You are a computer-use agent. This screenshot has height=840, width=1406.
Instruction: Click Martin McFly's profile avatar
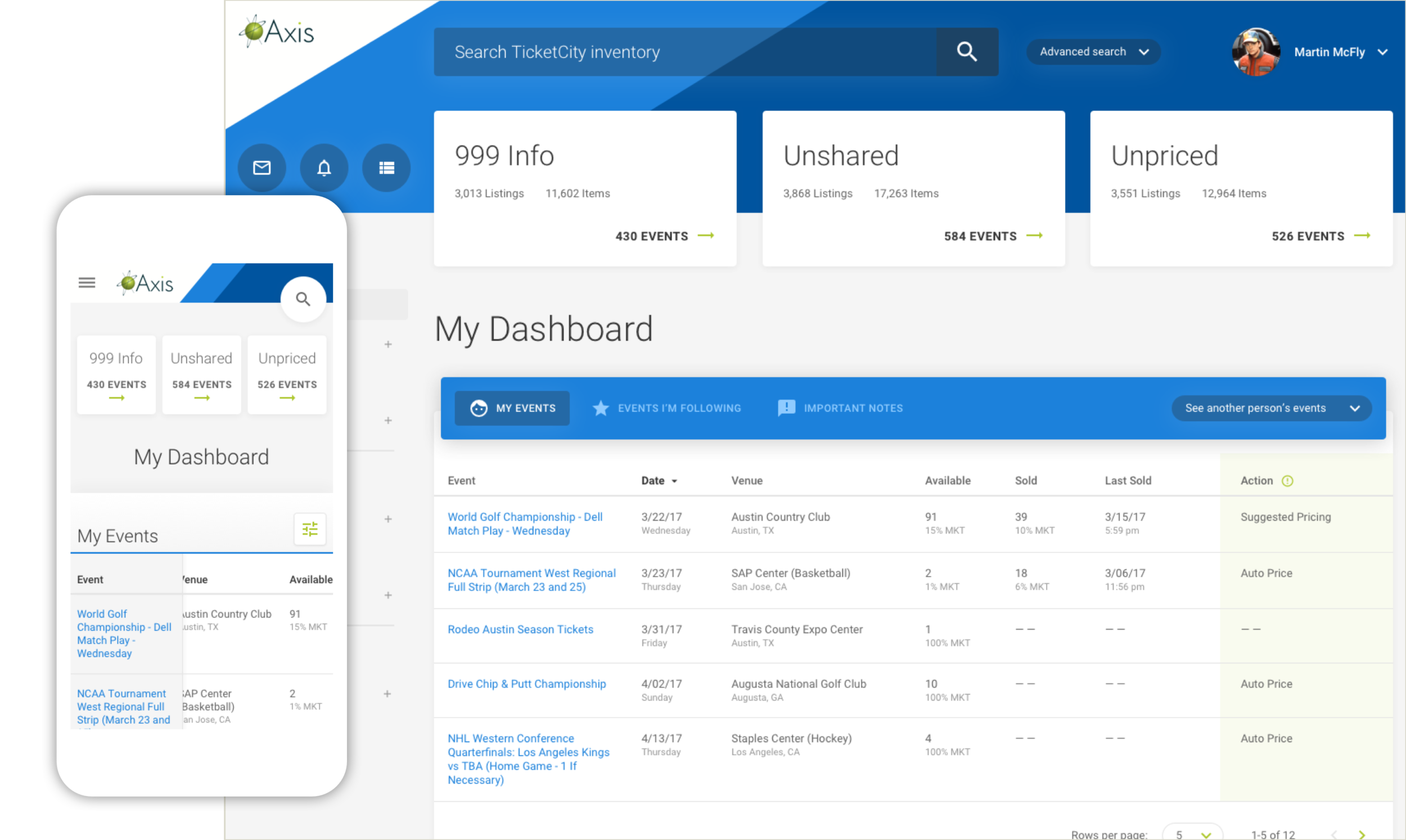(1256, 52)
